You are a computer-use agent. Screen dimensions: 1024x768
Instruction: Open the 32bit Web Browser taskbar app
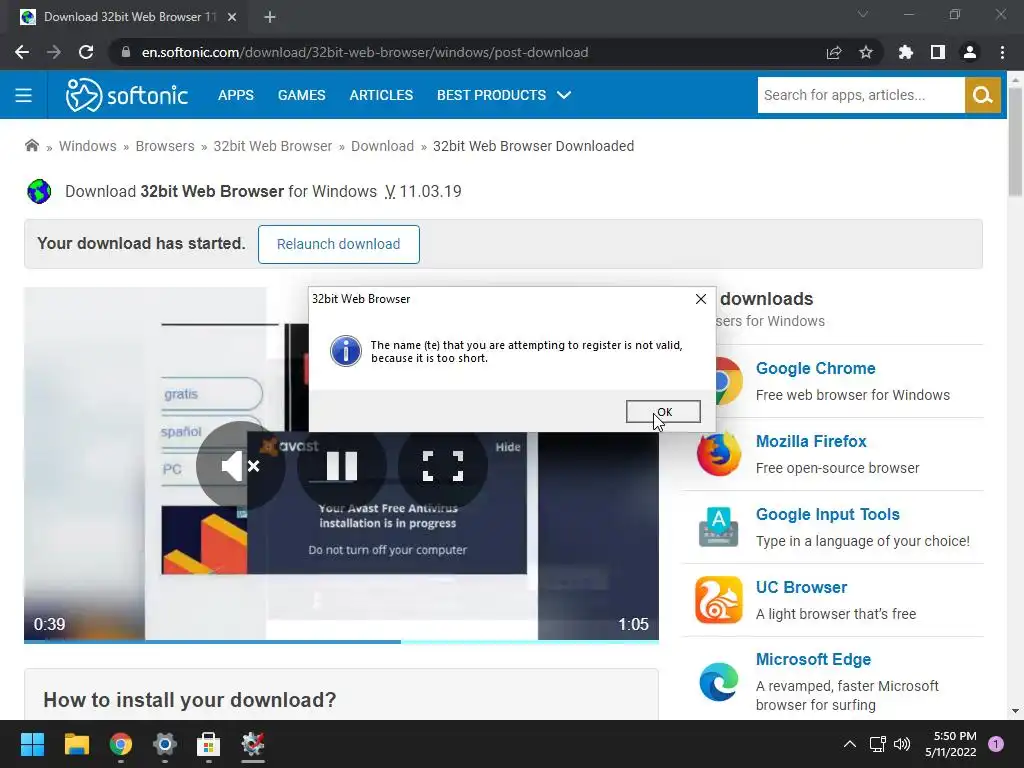(x=253, y=744)
